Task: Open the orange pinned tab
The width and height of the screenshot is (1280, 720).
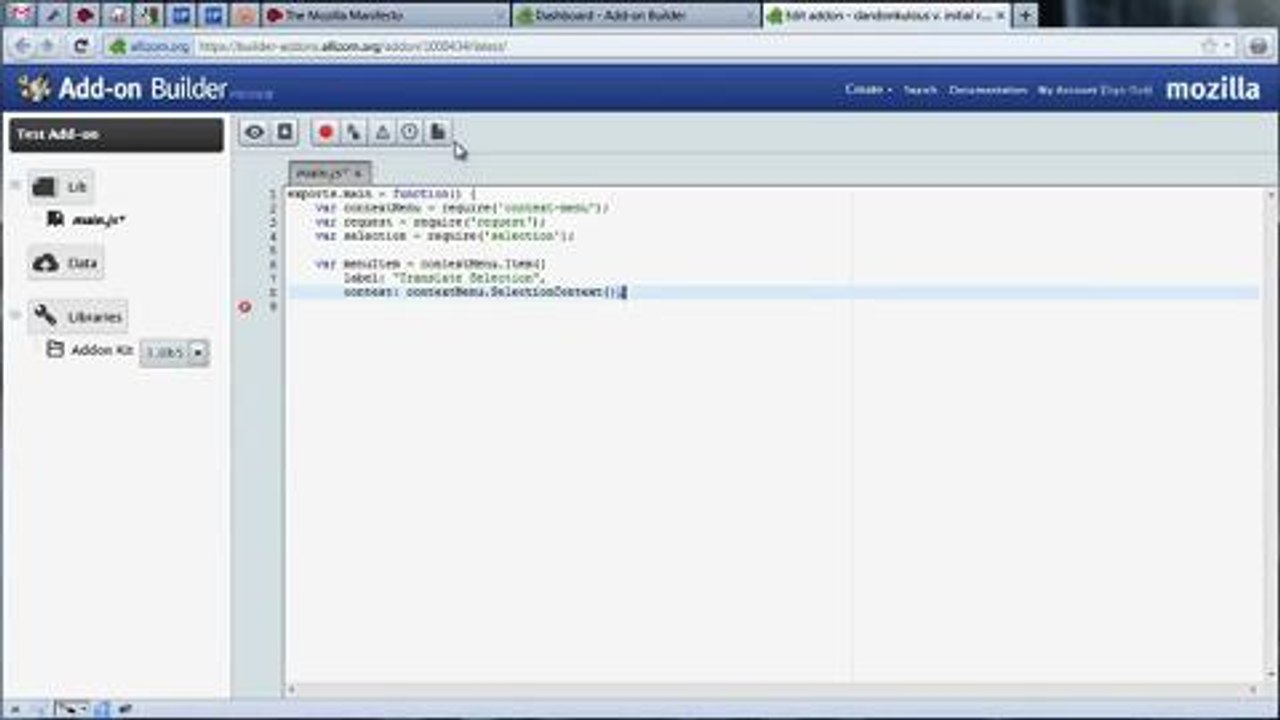Action: point(245,15)
